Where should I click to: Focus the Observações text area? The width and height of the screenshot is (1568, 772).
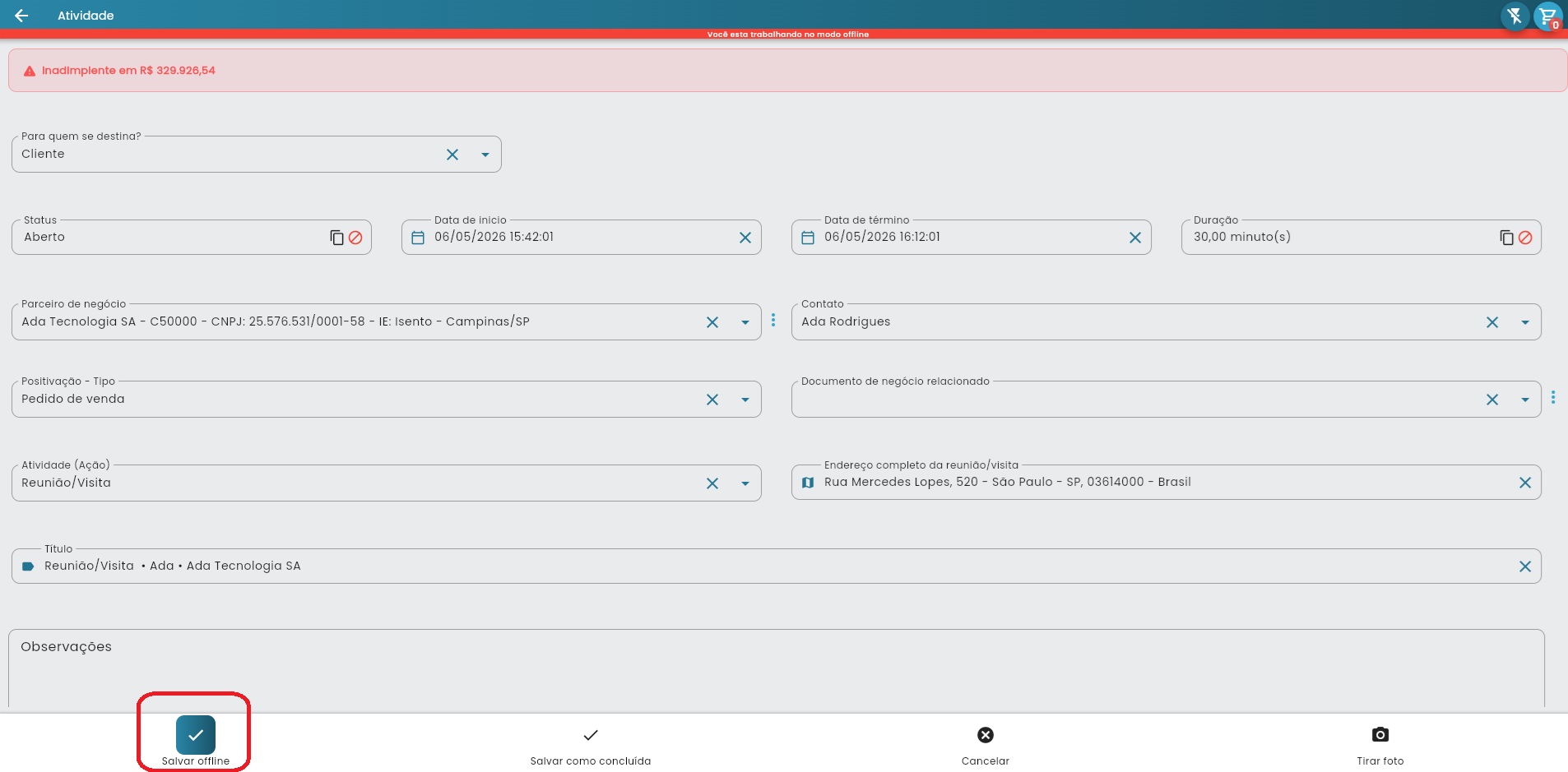777,669
